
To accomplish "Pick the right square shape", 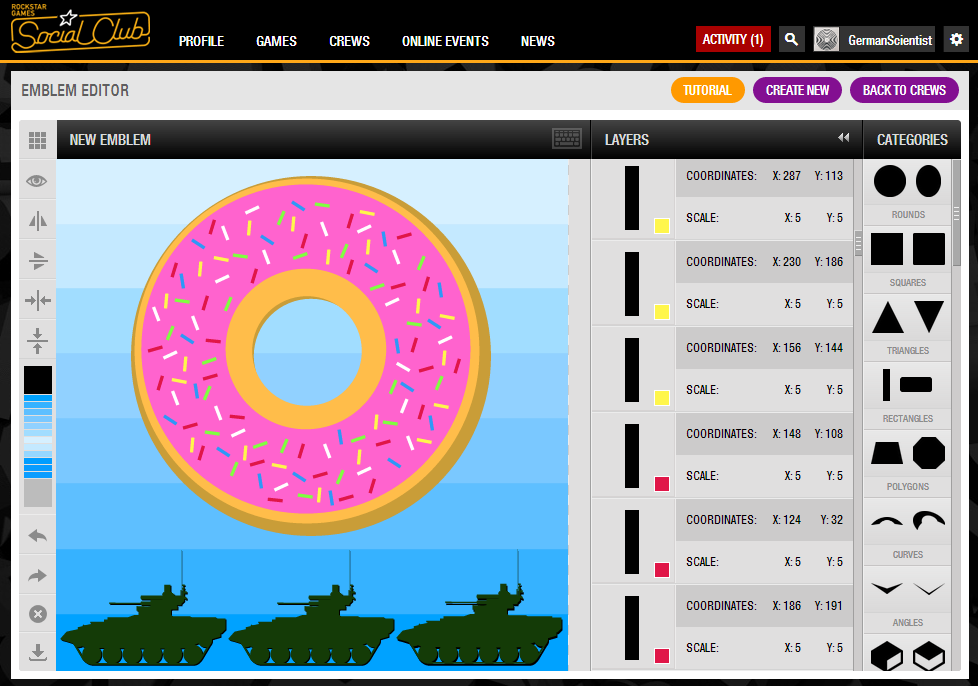I will click(929, 249).
